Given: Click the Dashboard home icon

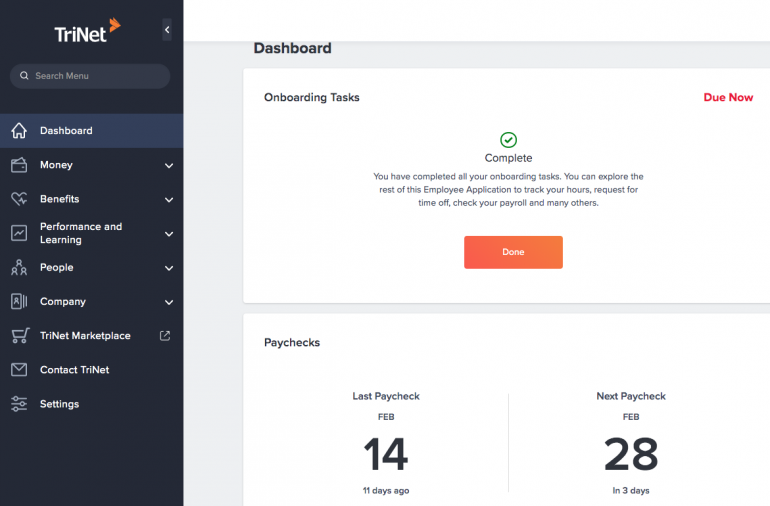Looking at the screenshot, I should point(19,131).
